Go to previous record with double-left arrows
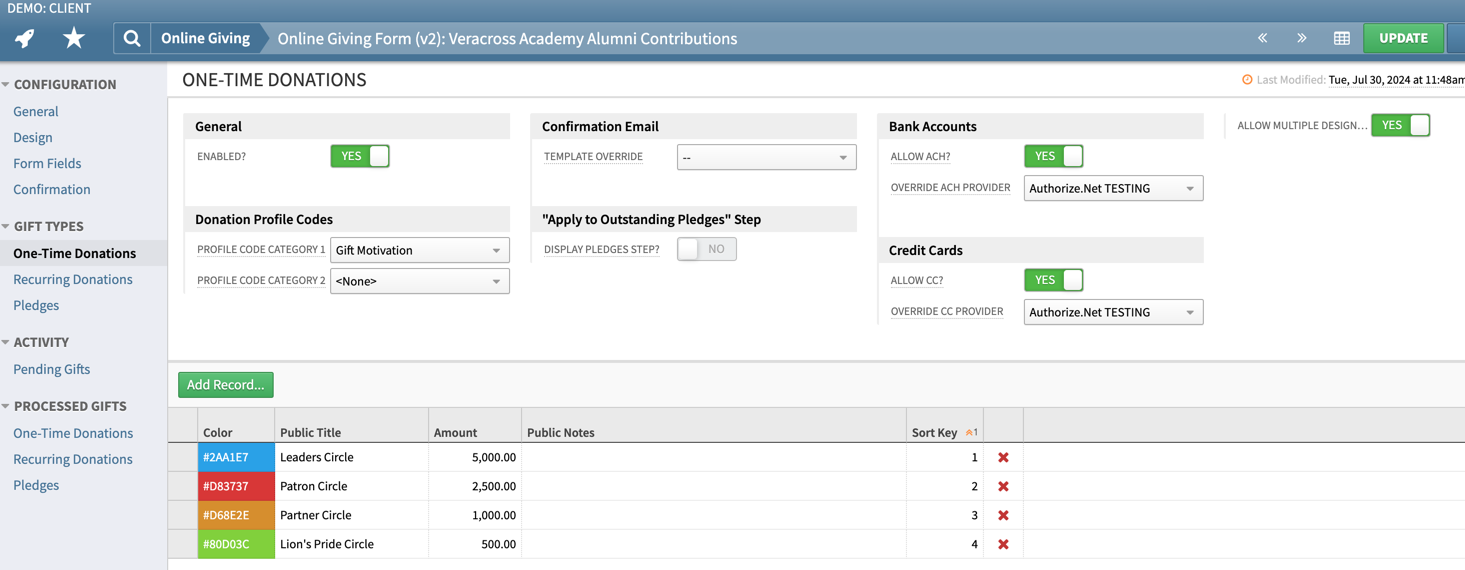The image size is (1465, 570). click(x=1263, y=38)
